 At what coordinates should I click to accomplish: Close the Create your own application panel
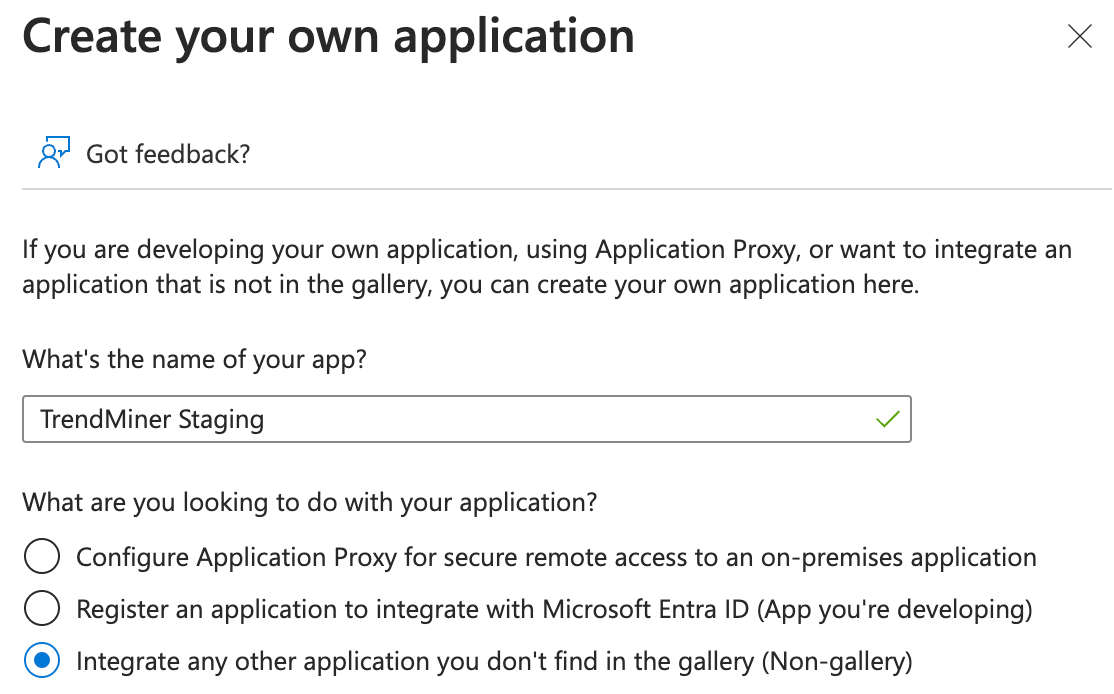1079,38
